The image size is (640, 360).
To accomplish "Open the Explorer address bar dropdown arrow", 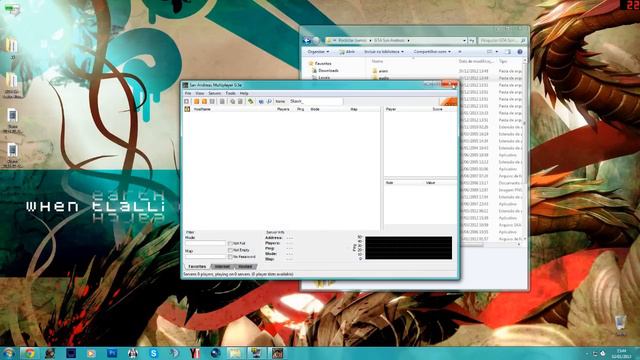I will tap(464, 40).
